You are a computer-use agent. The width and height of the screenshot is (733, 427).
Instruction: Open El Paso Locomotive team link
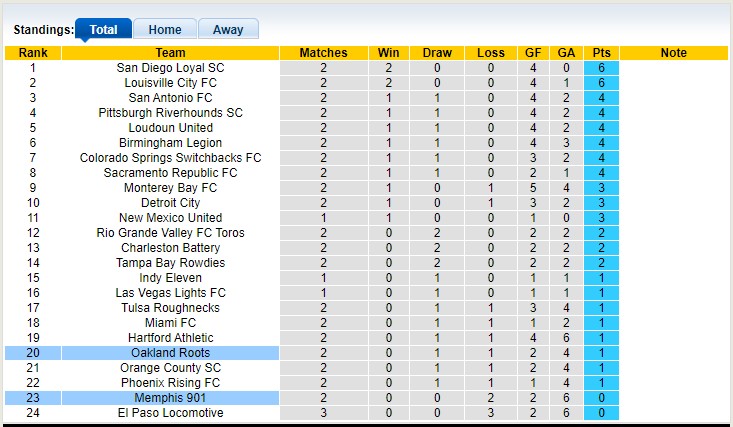[170, 413]
